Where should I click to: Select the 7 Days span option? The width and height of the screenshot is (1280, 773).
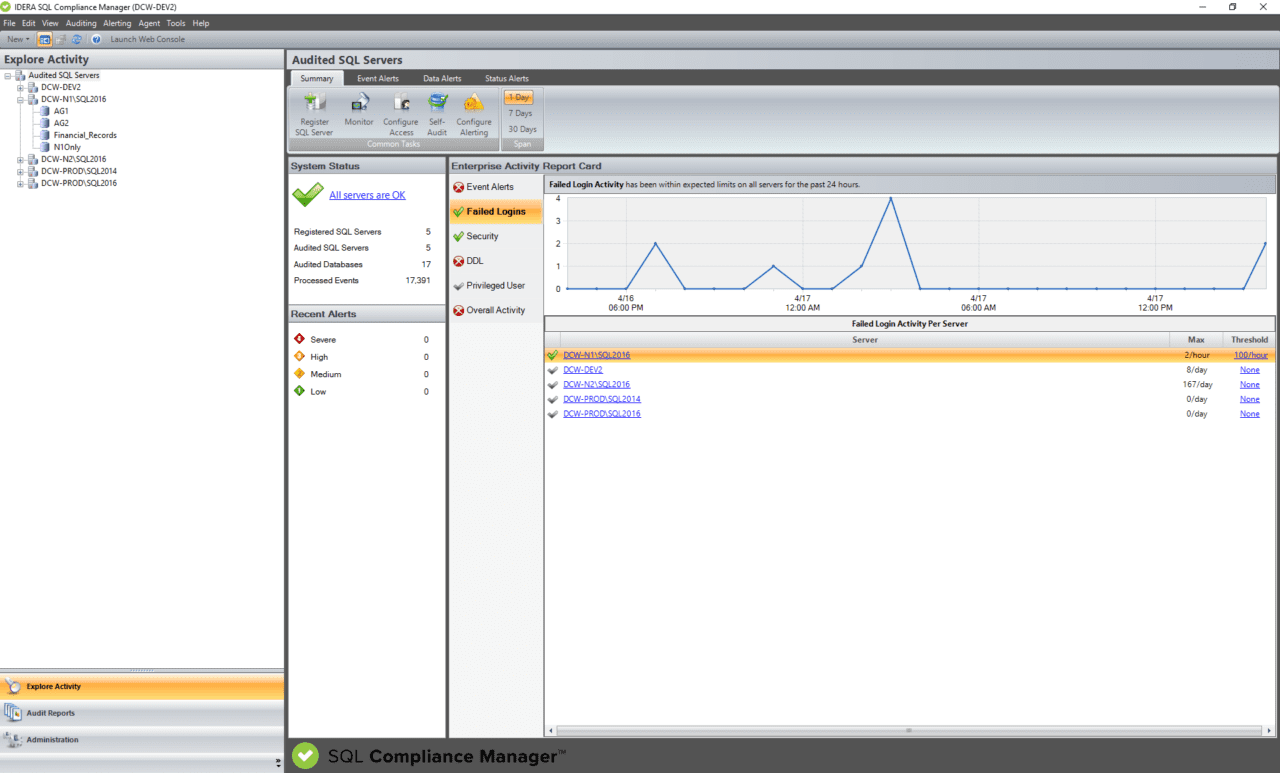click(520, 113)
